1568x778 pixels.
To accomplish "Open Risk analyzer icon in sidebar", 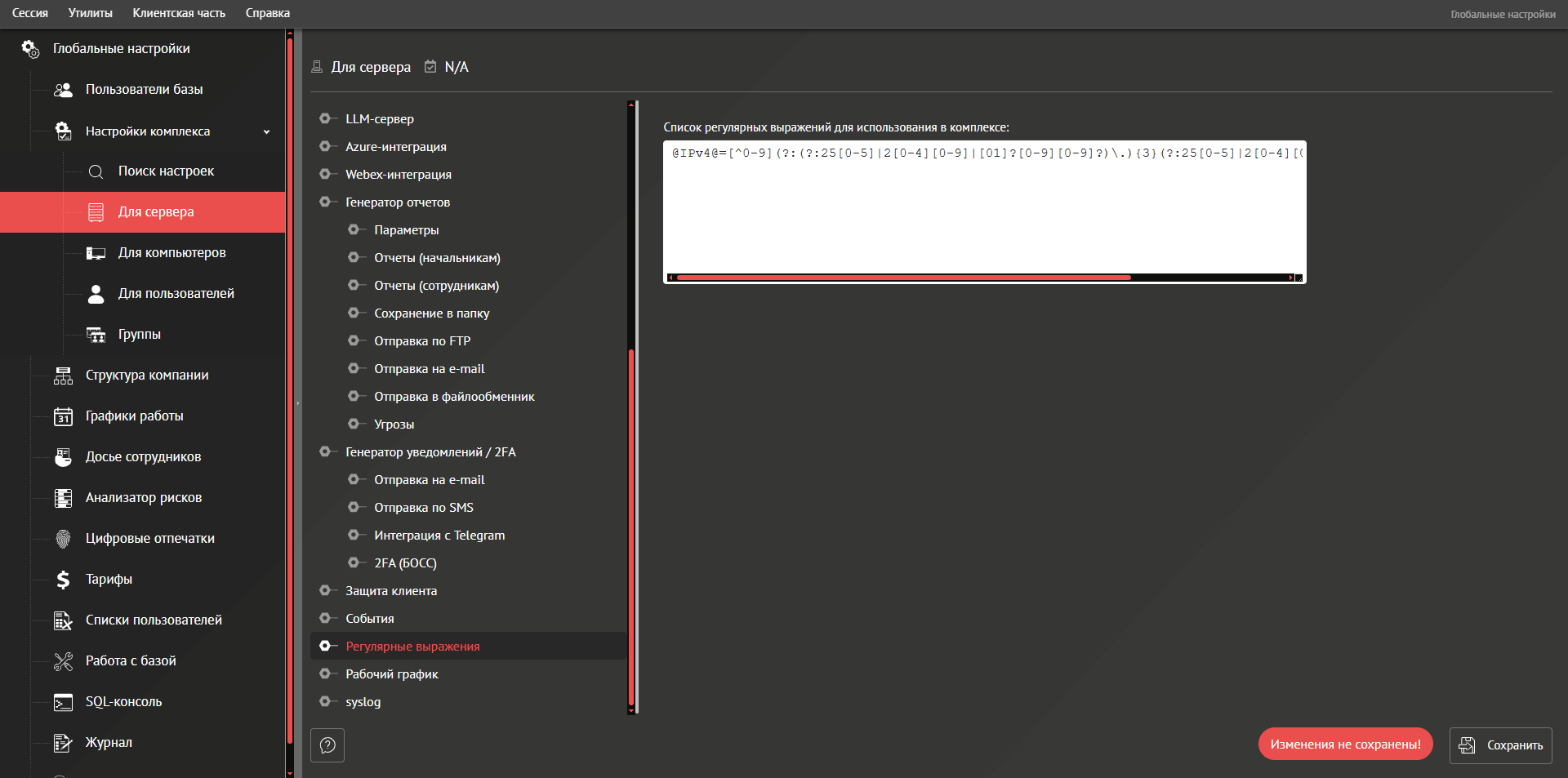I will 63,498.
